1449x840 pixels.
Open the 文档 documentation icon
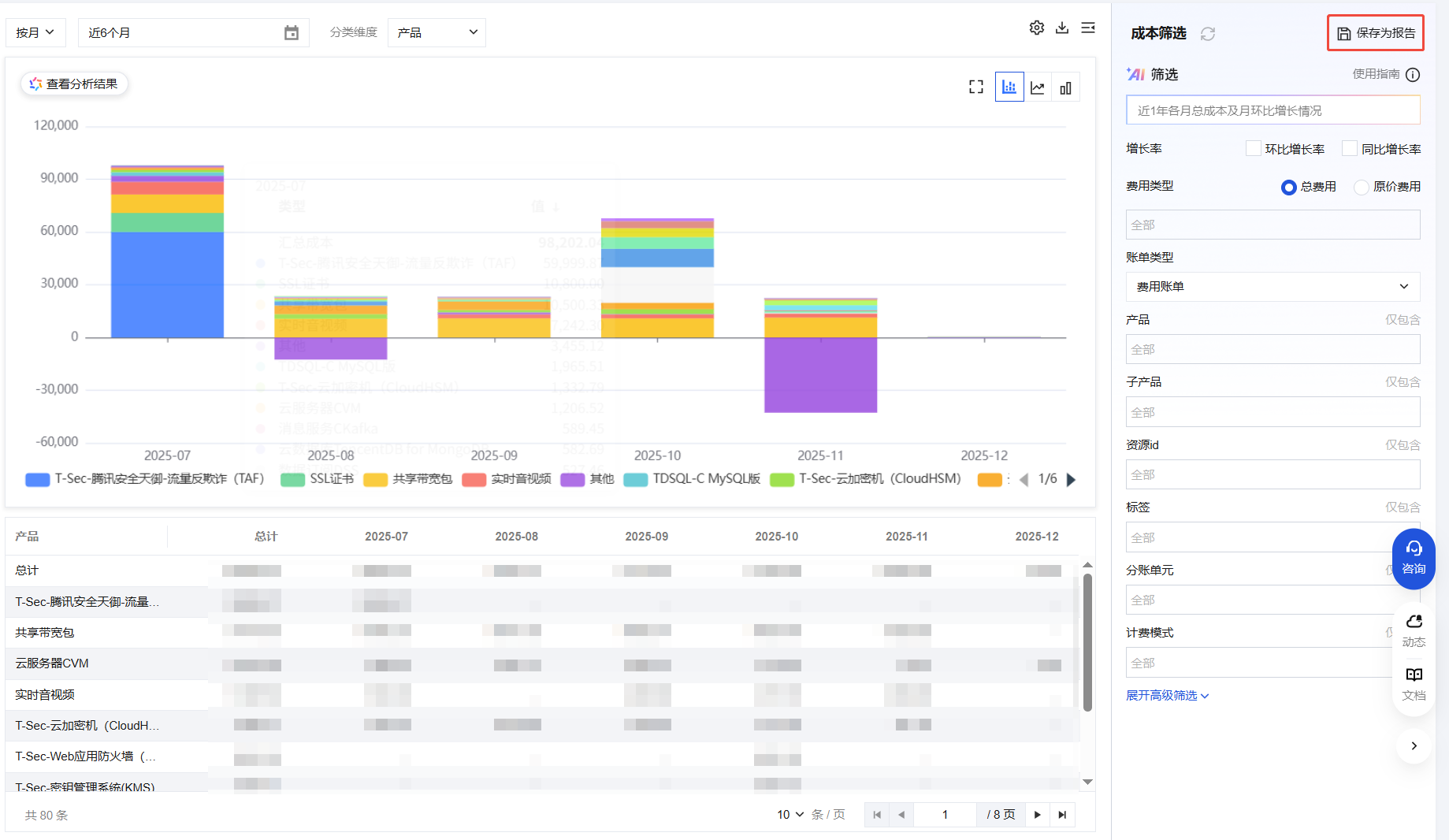(1414, 682)
